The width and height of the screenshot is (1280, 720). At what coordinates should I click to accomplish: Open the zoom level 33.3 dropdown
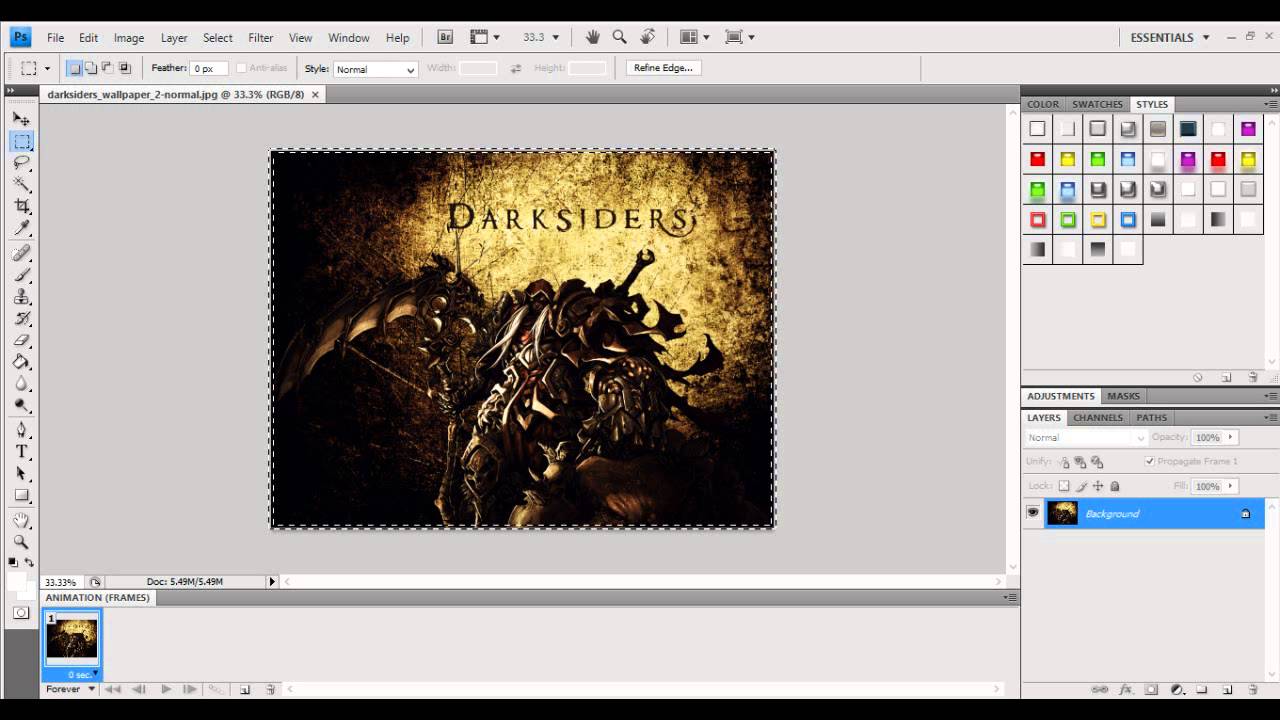556,37
